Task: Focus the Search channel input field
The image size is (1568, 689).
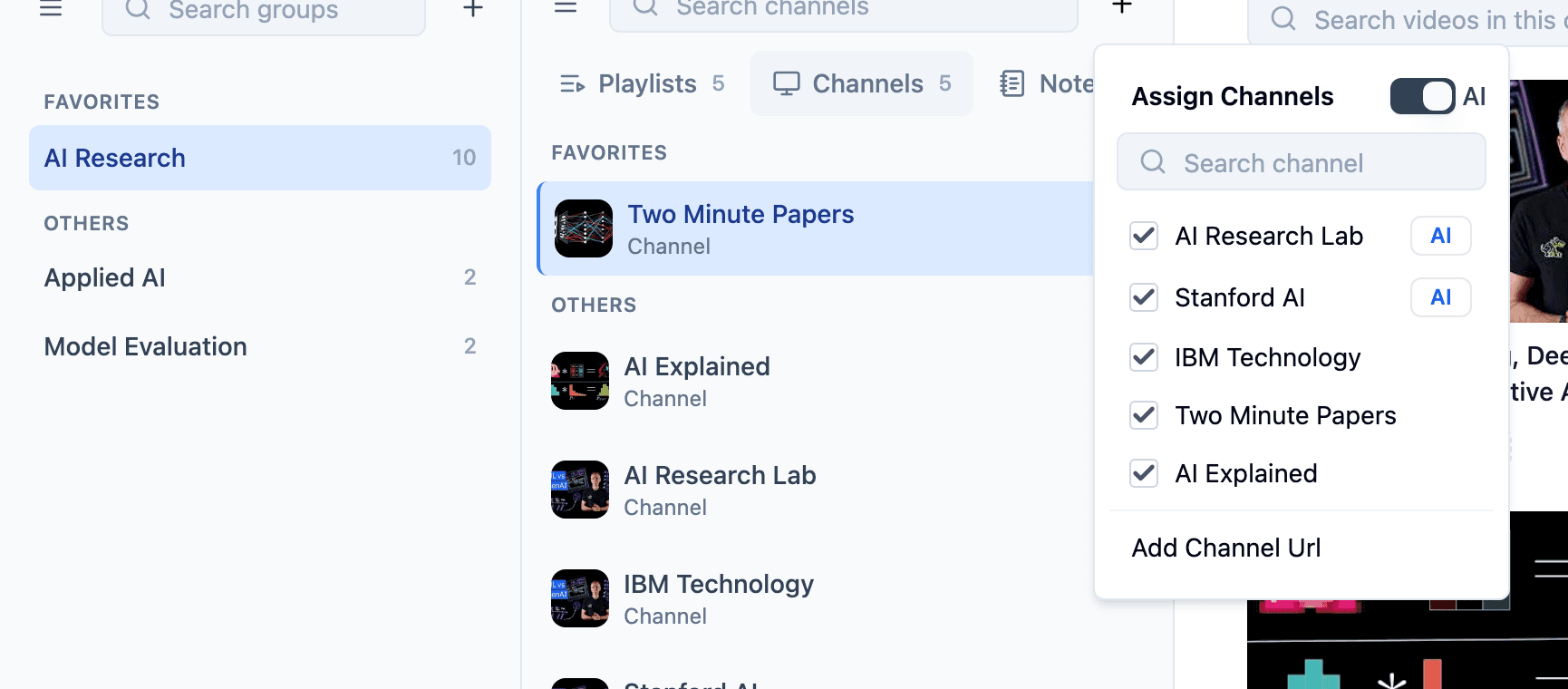Action: click(x=1301, y=162)
